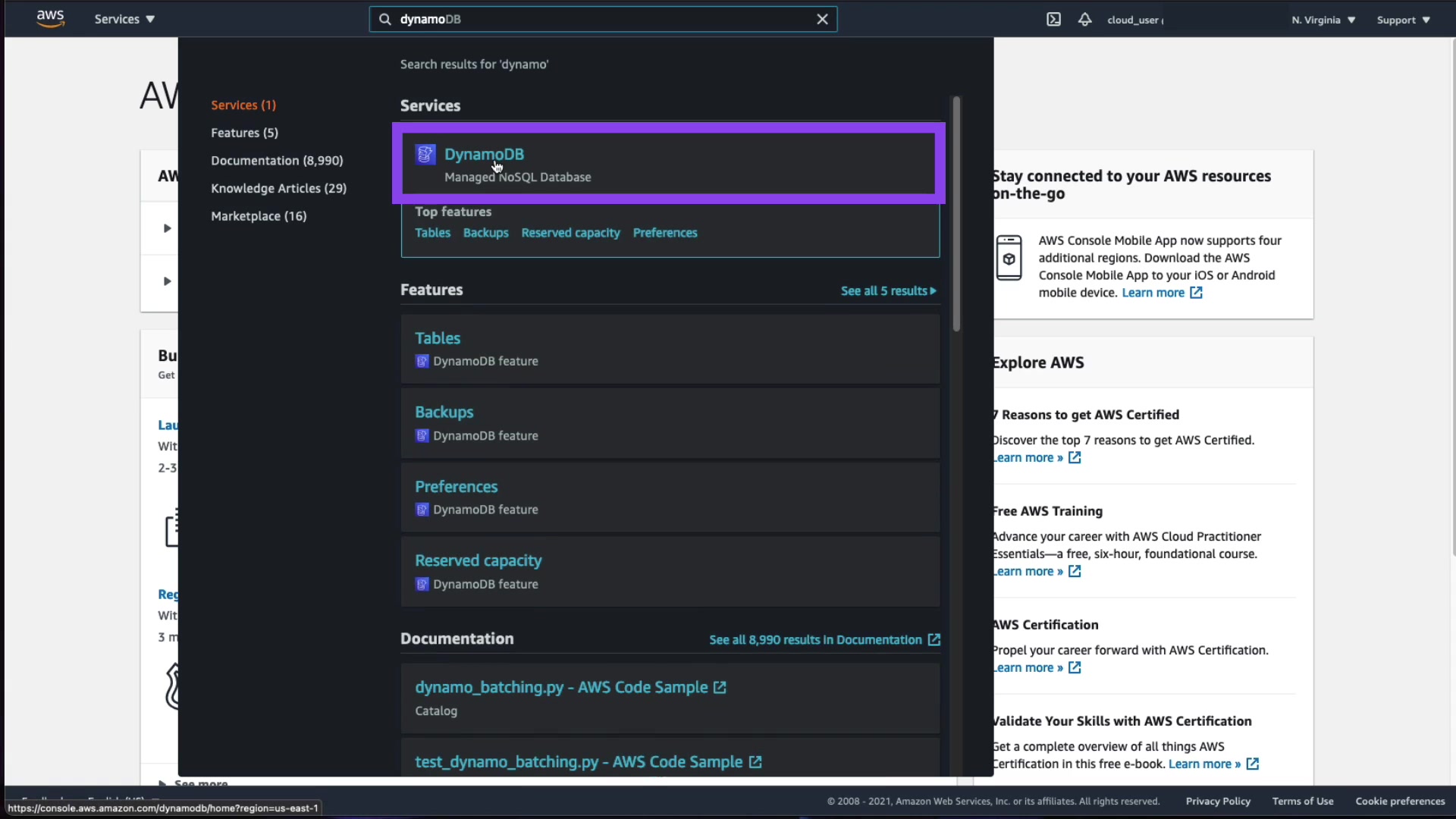Screen dimensions: 1456x819
Task: Open the CloudShell terminal icon
Action: pos(1053,20)
